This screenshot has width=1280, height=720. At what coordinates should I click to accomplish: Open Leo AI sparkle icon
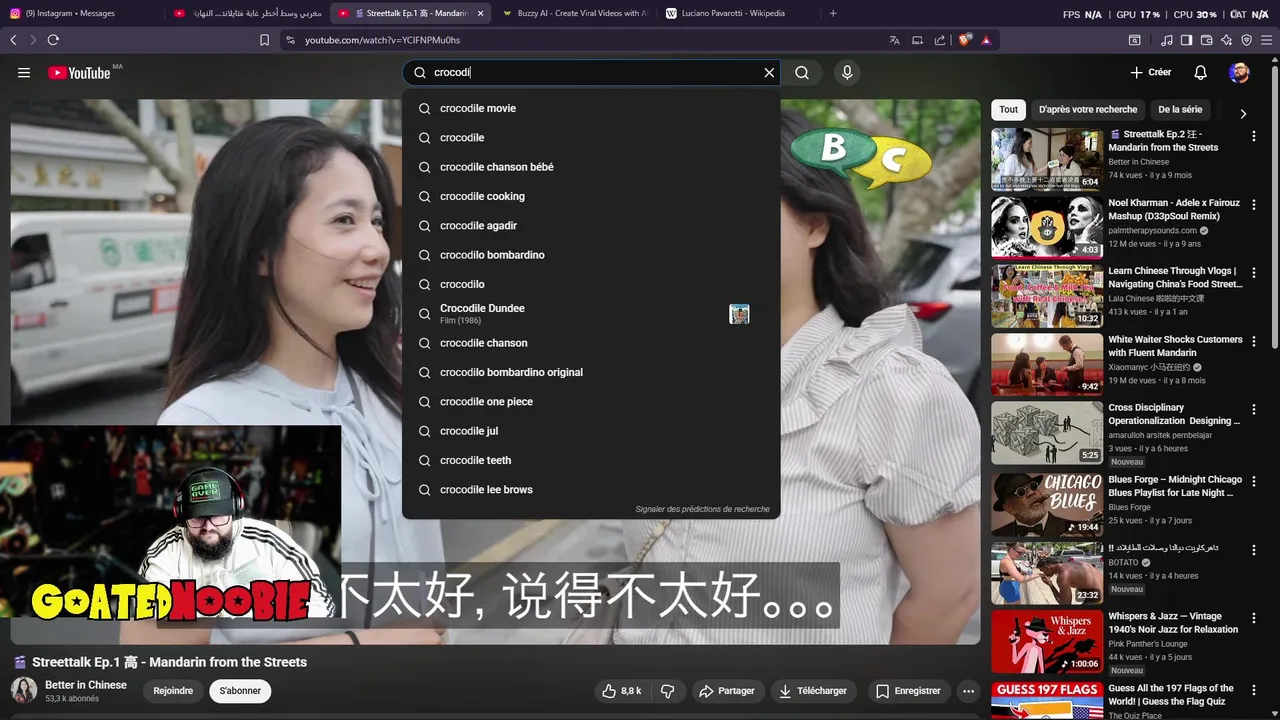tap(1226, 40)
